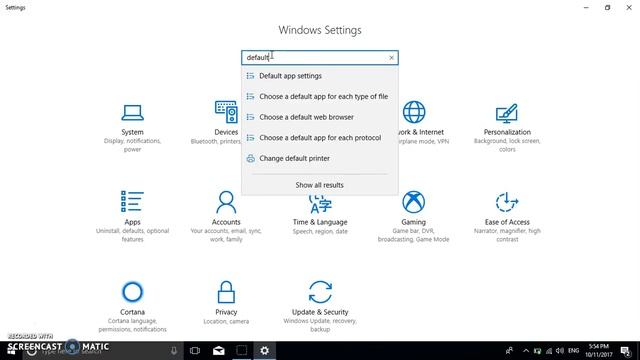
Task: Open Task View in the taskbar
Action: point(195,351)
